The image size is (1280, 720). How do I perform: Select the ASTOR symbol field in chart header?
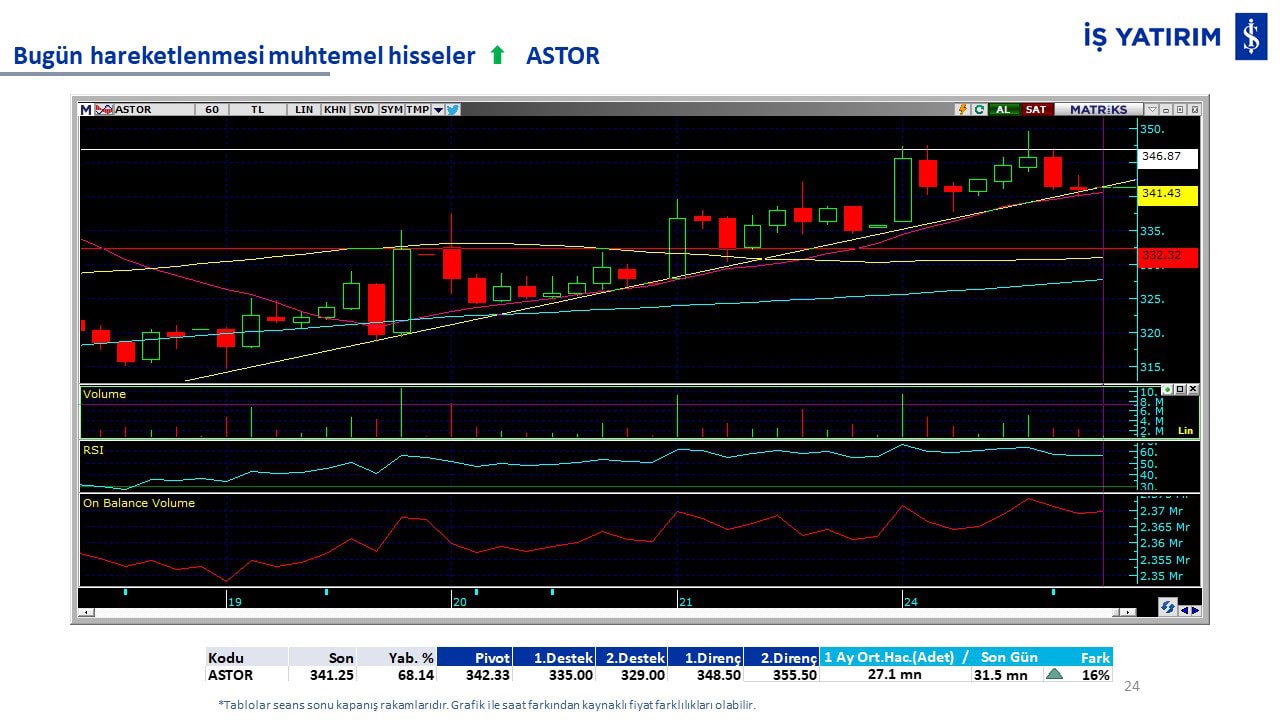tap(154, 110)
